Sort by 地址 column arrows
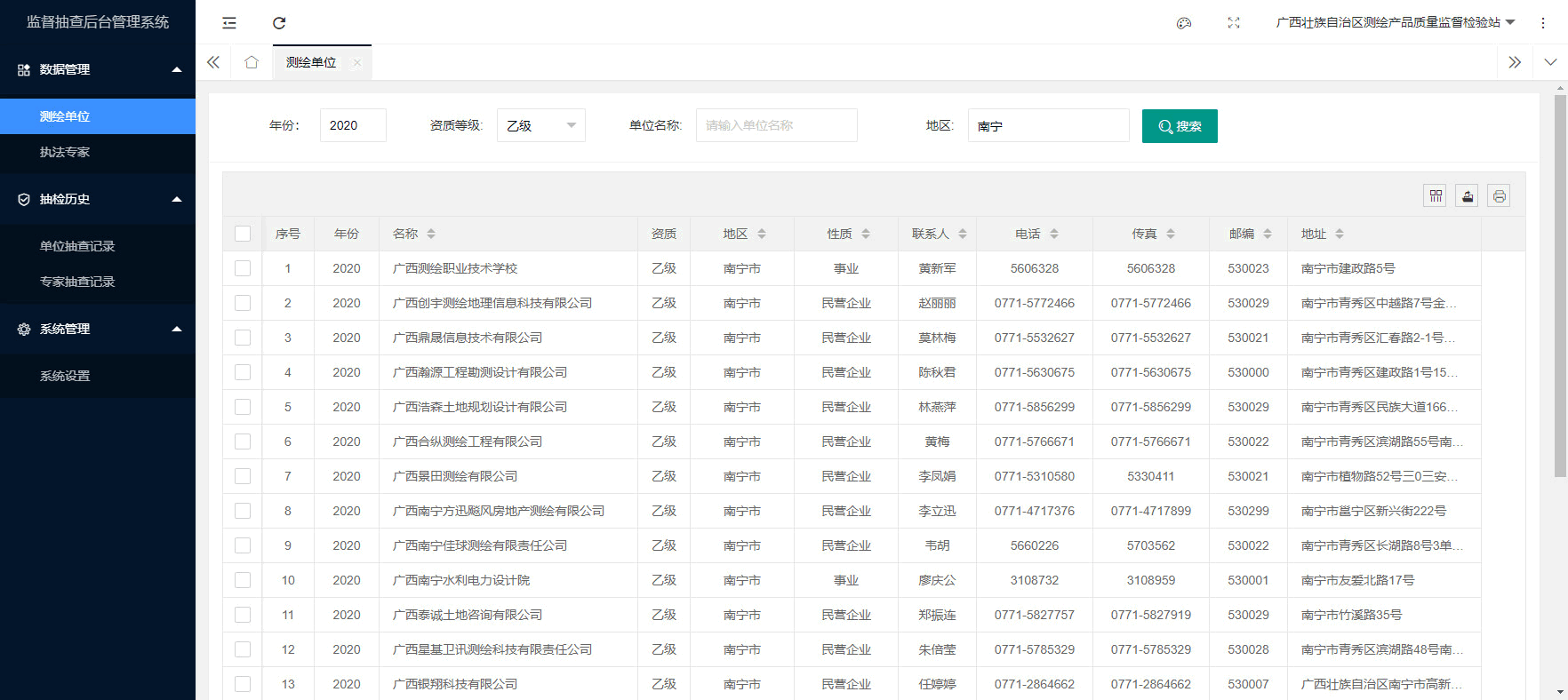Screen dimensions: 1568x700 [1340, 234]
